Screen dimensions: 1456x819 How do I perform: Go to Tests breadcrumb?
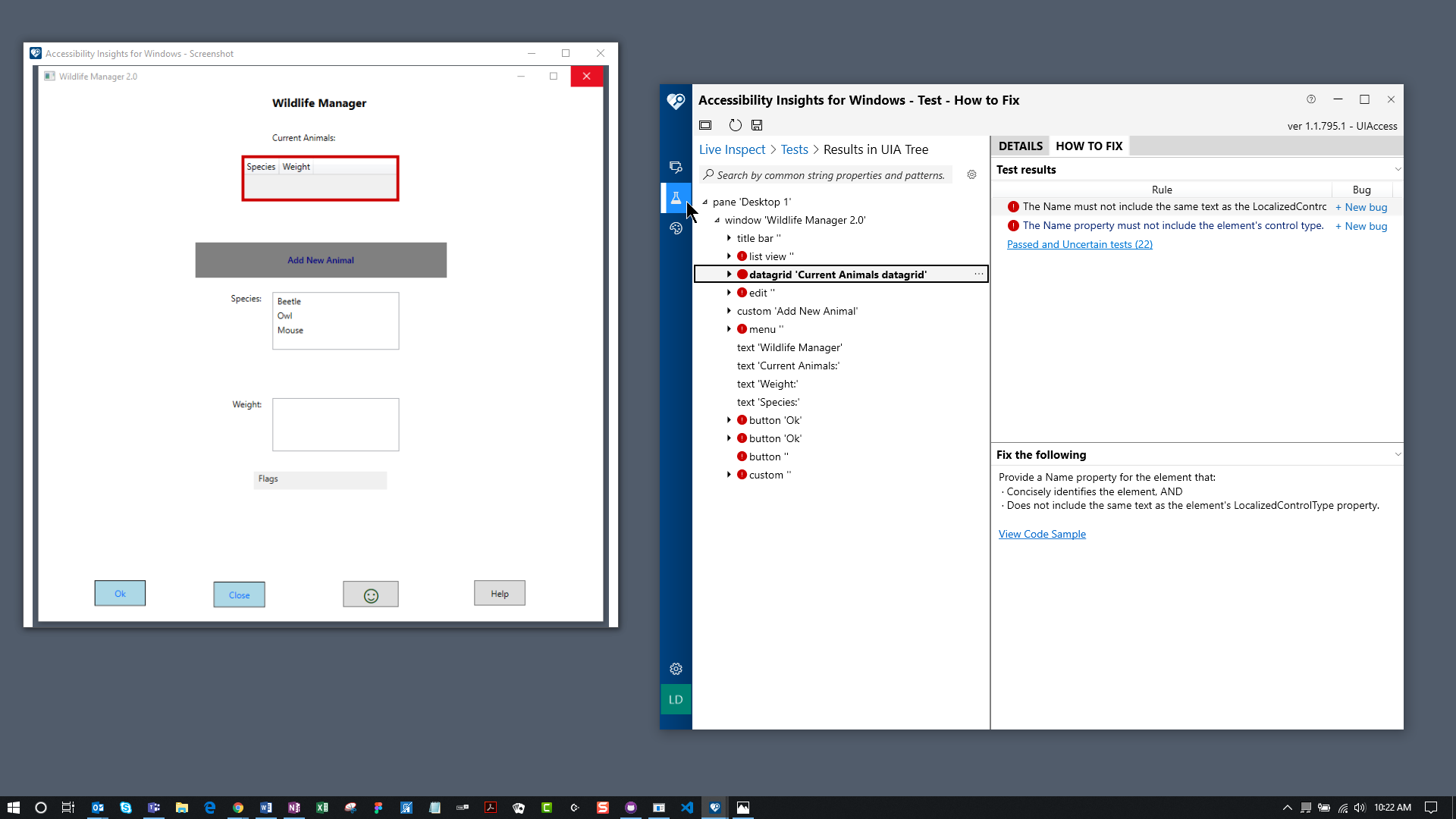pos(794,149)
